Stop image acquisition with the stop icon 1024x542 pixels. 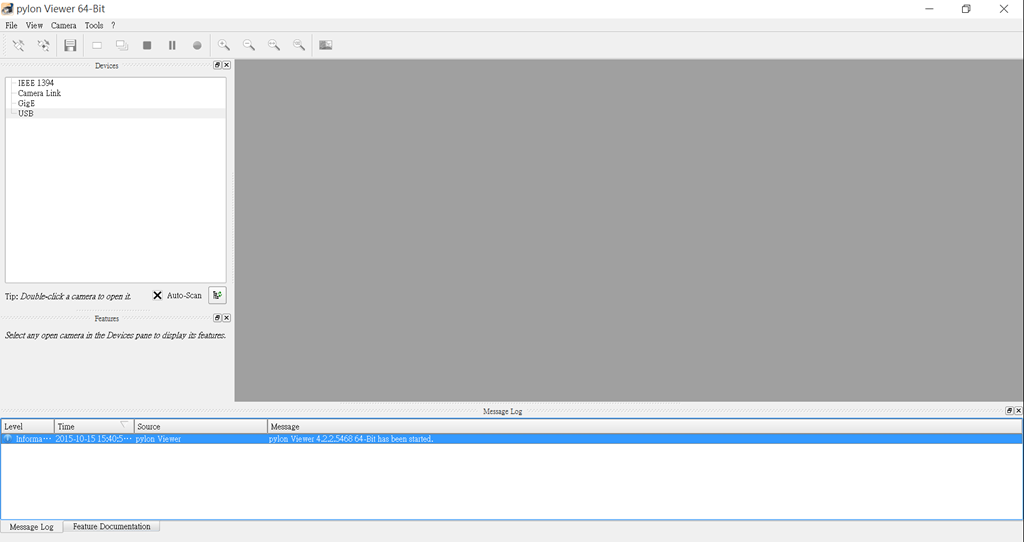pyautogui.click(x=147, y=45)
